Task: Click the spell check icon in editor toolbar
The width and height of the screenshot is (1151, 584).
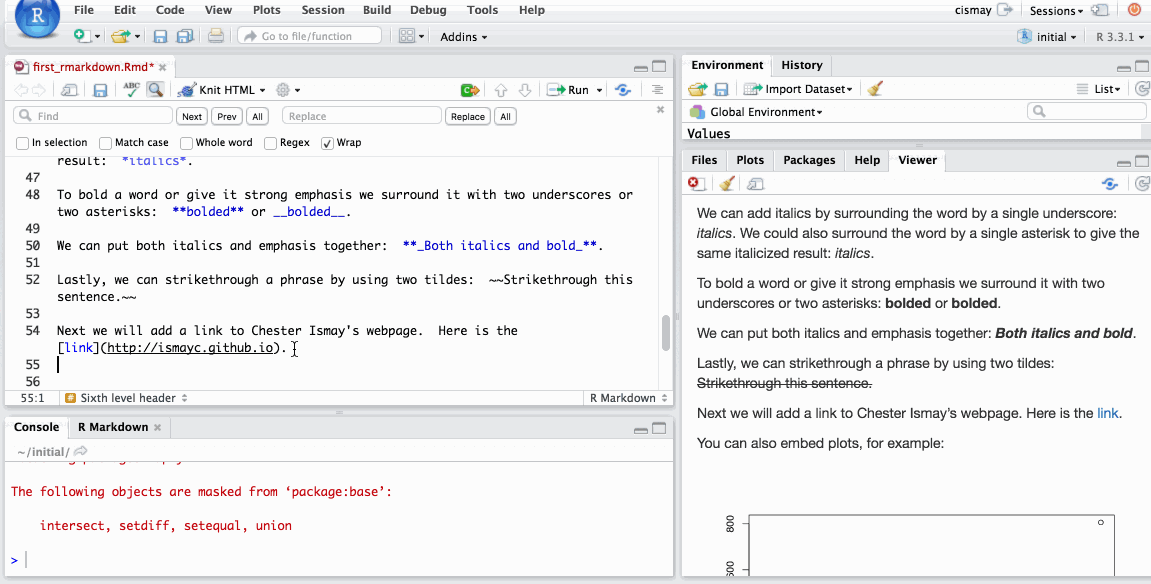Action: click(131, 90)
